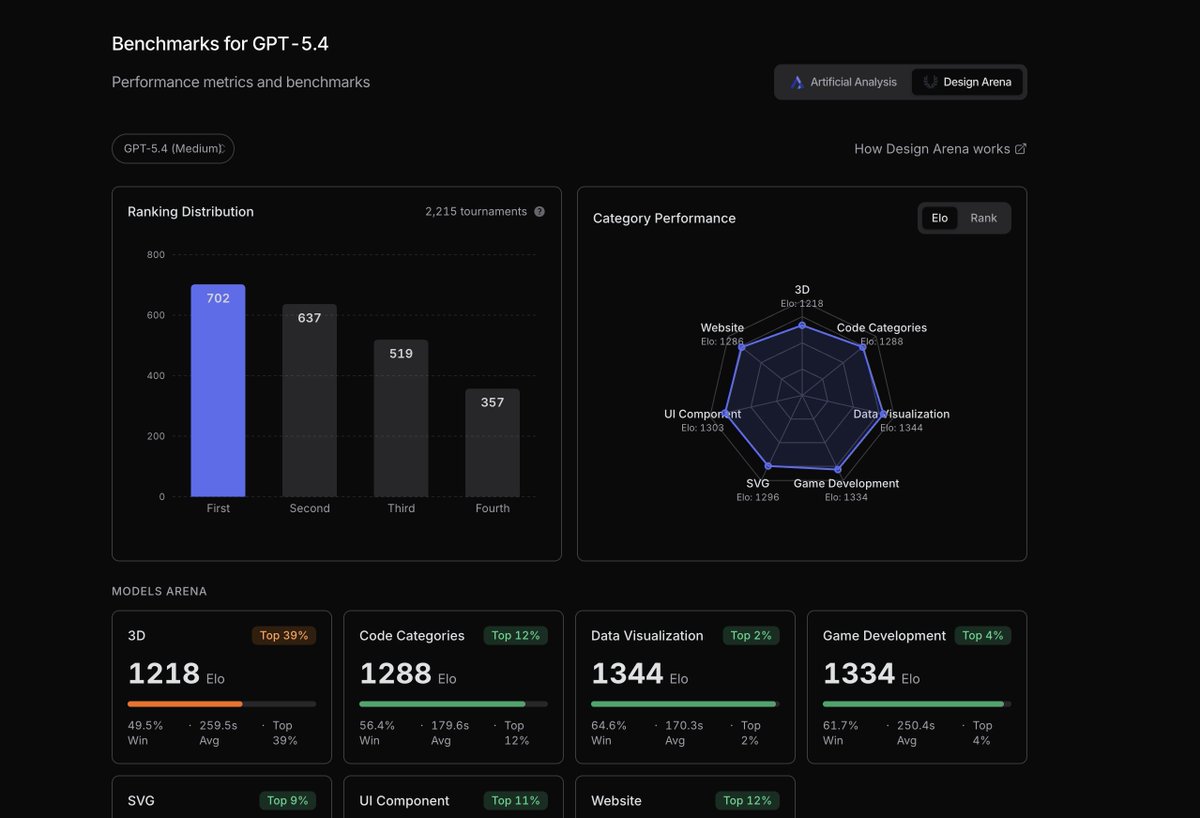Click the SVG label on radar chart
The height and width of the screenshot is (818, 1200).
coord(758,483)
